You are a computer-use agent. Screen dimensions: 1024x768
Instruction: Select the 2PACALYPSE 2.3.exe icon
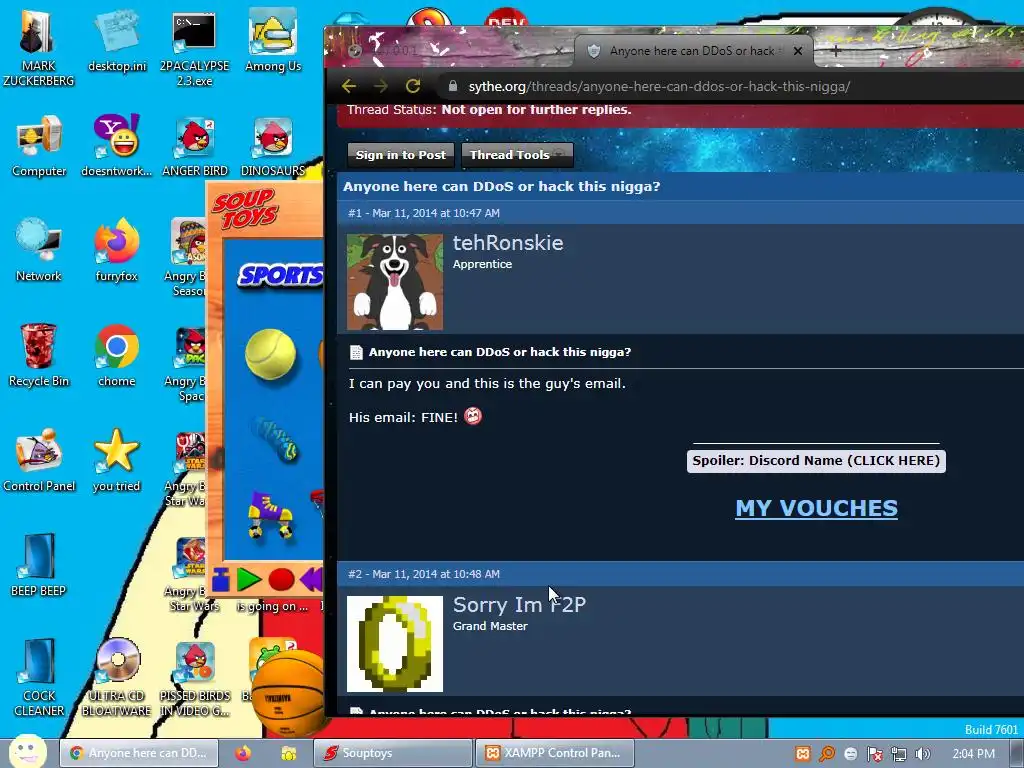coord(194,47)
